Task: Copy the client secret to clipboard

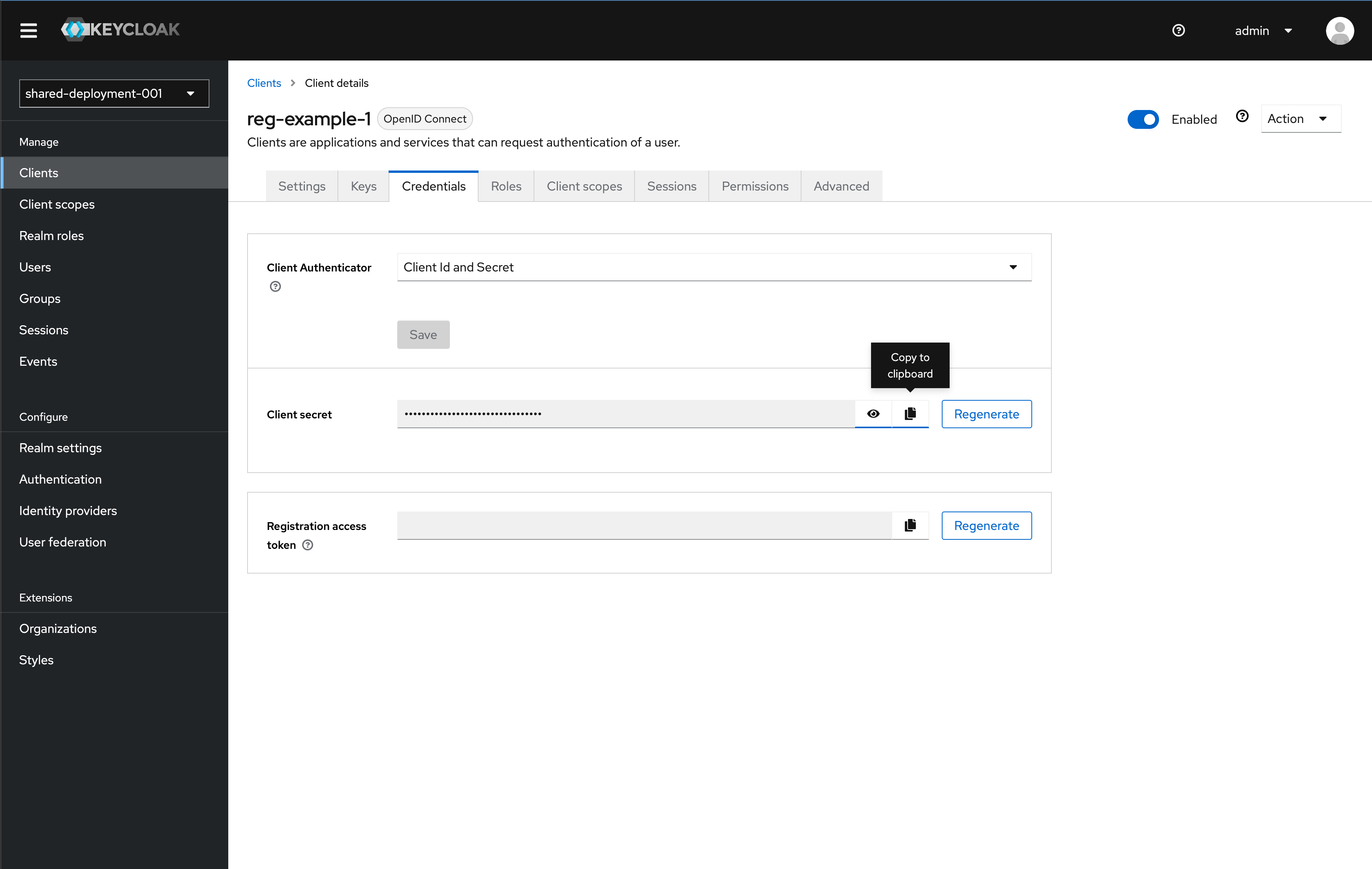Action: 909,414
